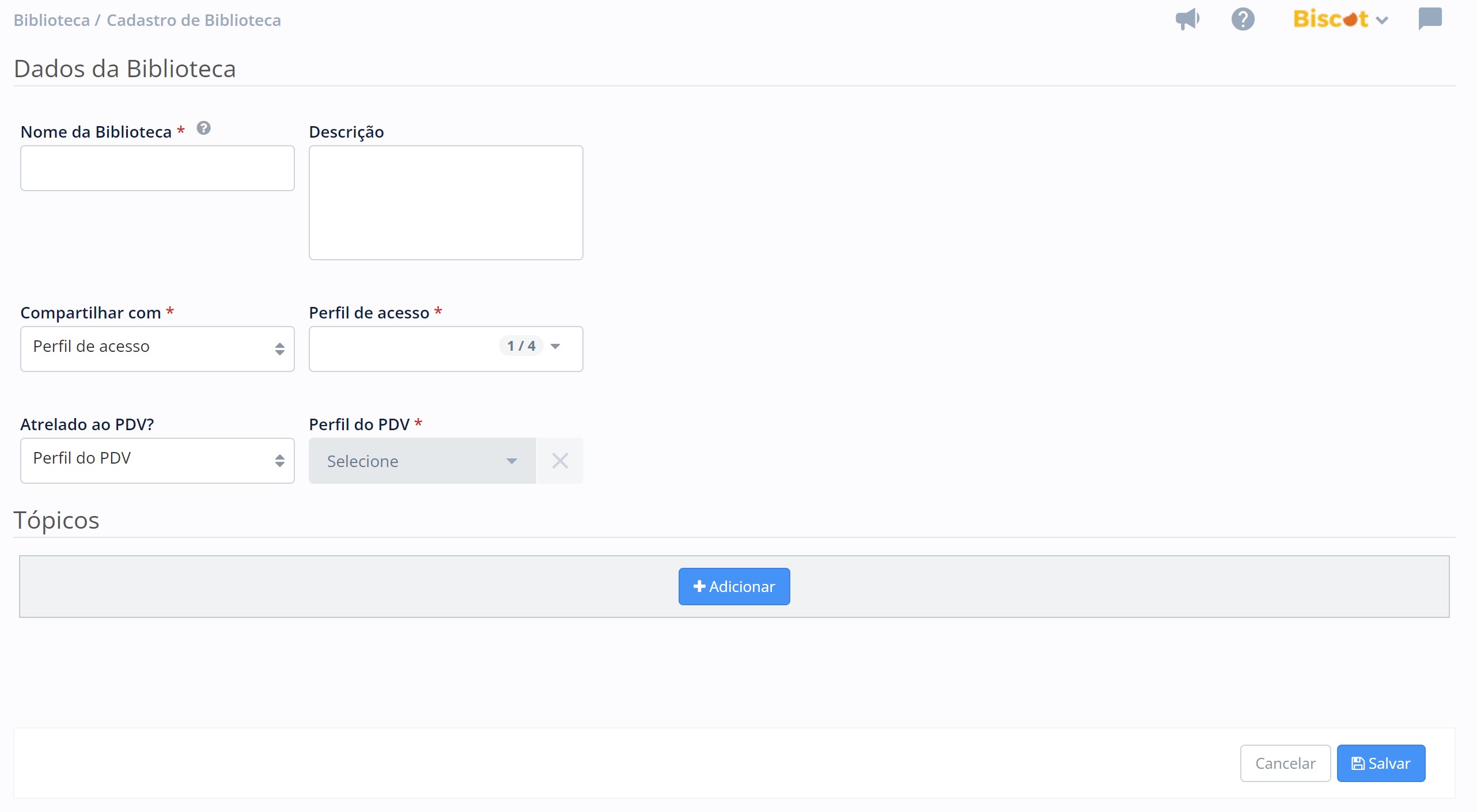This screenshot has width=1477, height=812.
Task: Expand the Perfil de acesso multiselect arrow
Action: [x=555, y=346]
